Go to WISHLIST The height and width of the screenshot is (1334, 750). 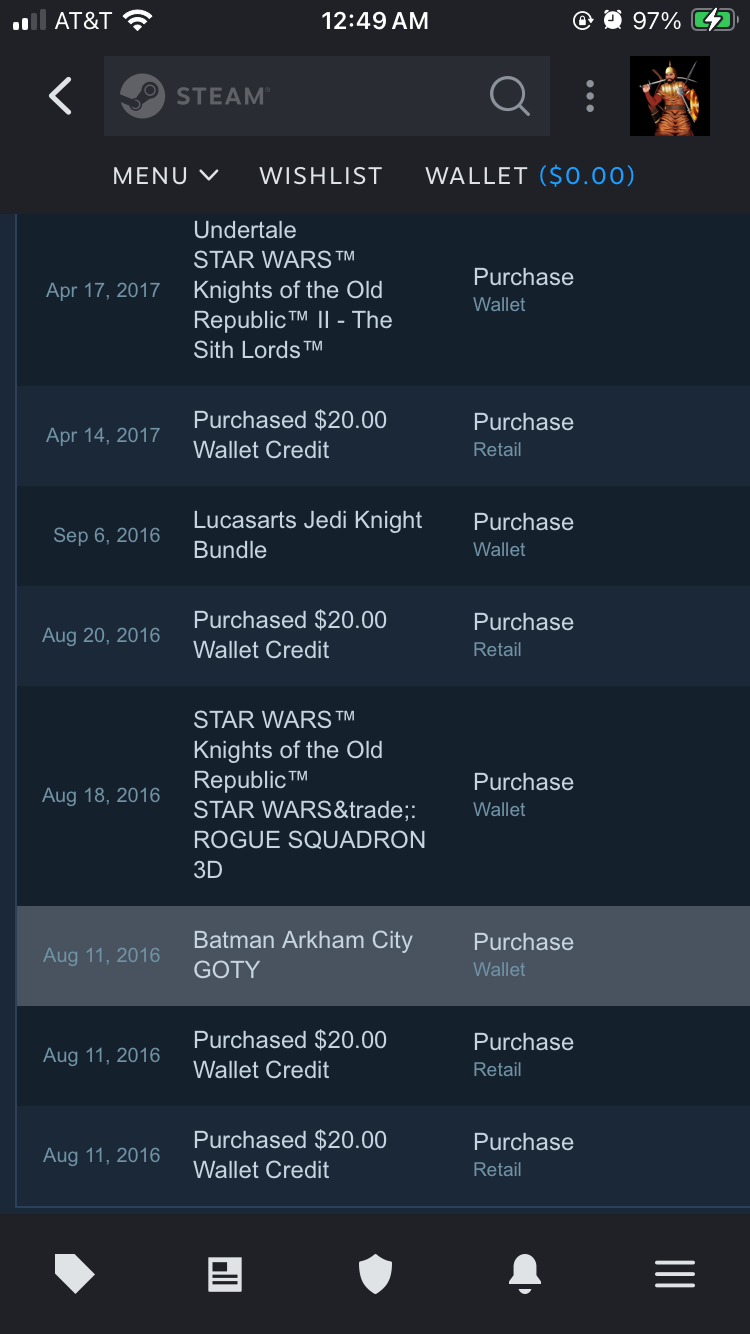pos(321,176)
